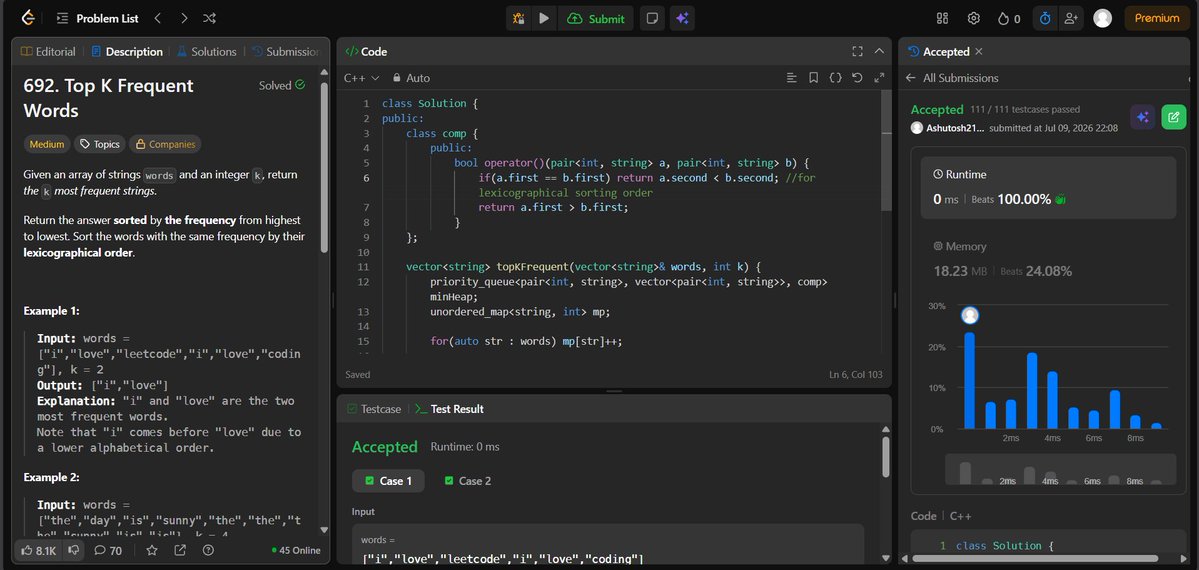The image size is (1199, 570).
Task: Switch to the Editorial tab
Action: pyautogui.click(x=47, y=52)
